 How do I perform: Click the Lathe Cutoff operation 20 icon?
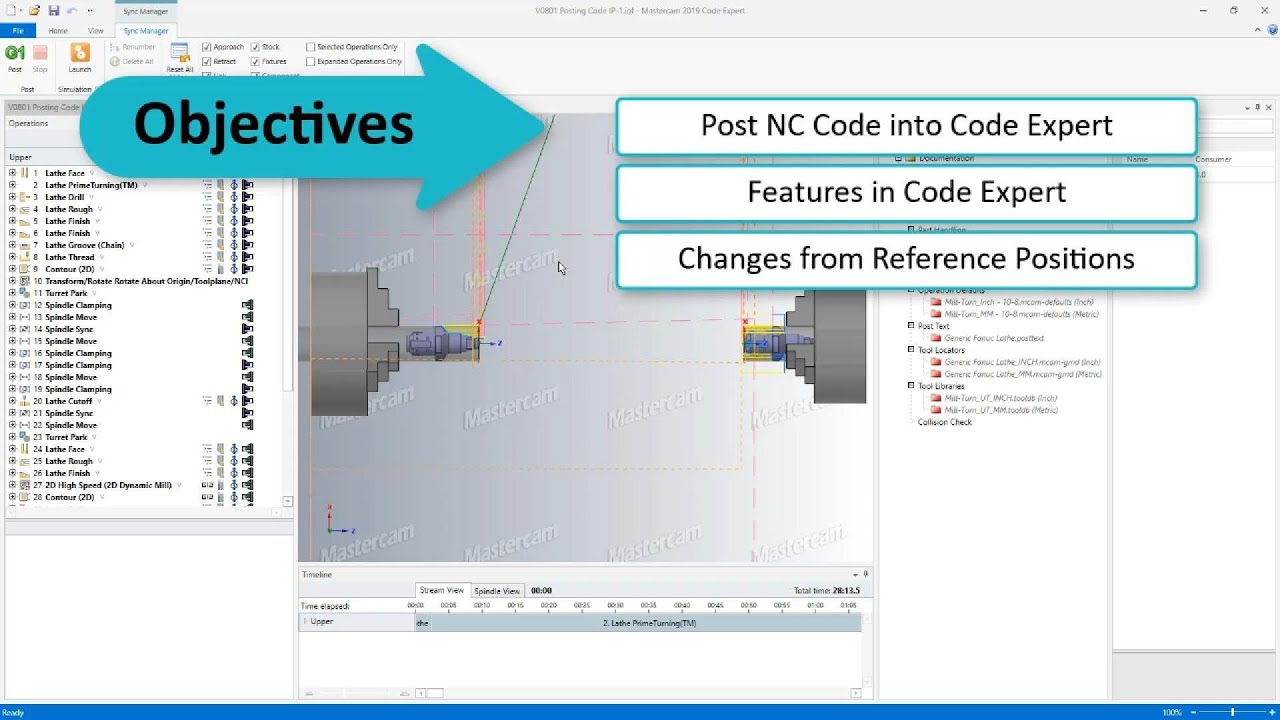point(25,401)
